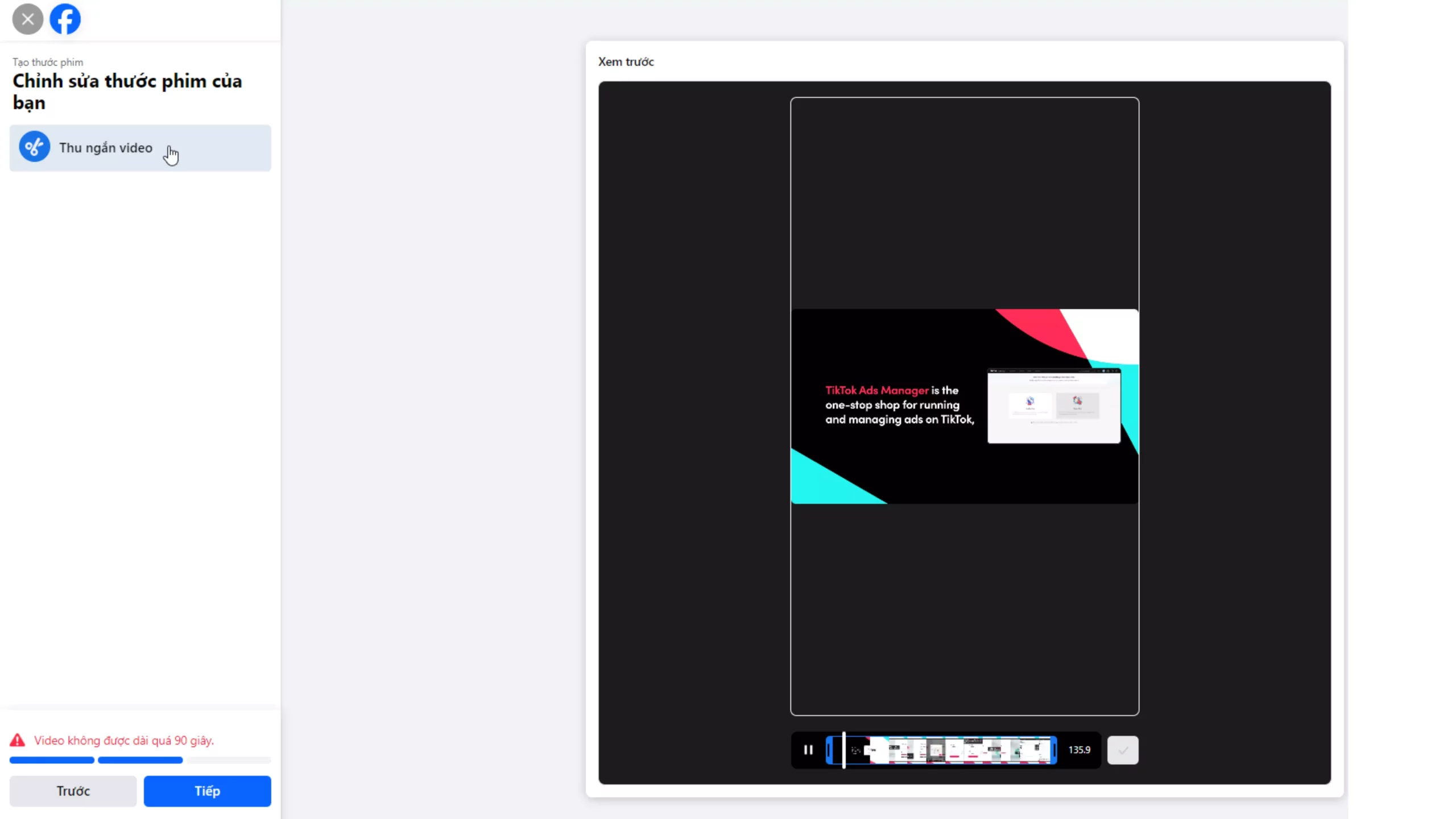The width and height of the screenshot is (1456, 819).
Task: Click the Xem trước panel heading
Action: (x=626, y=61)
